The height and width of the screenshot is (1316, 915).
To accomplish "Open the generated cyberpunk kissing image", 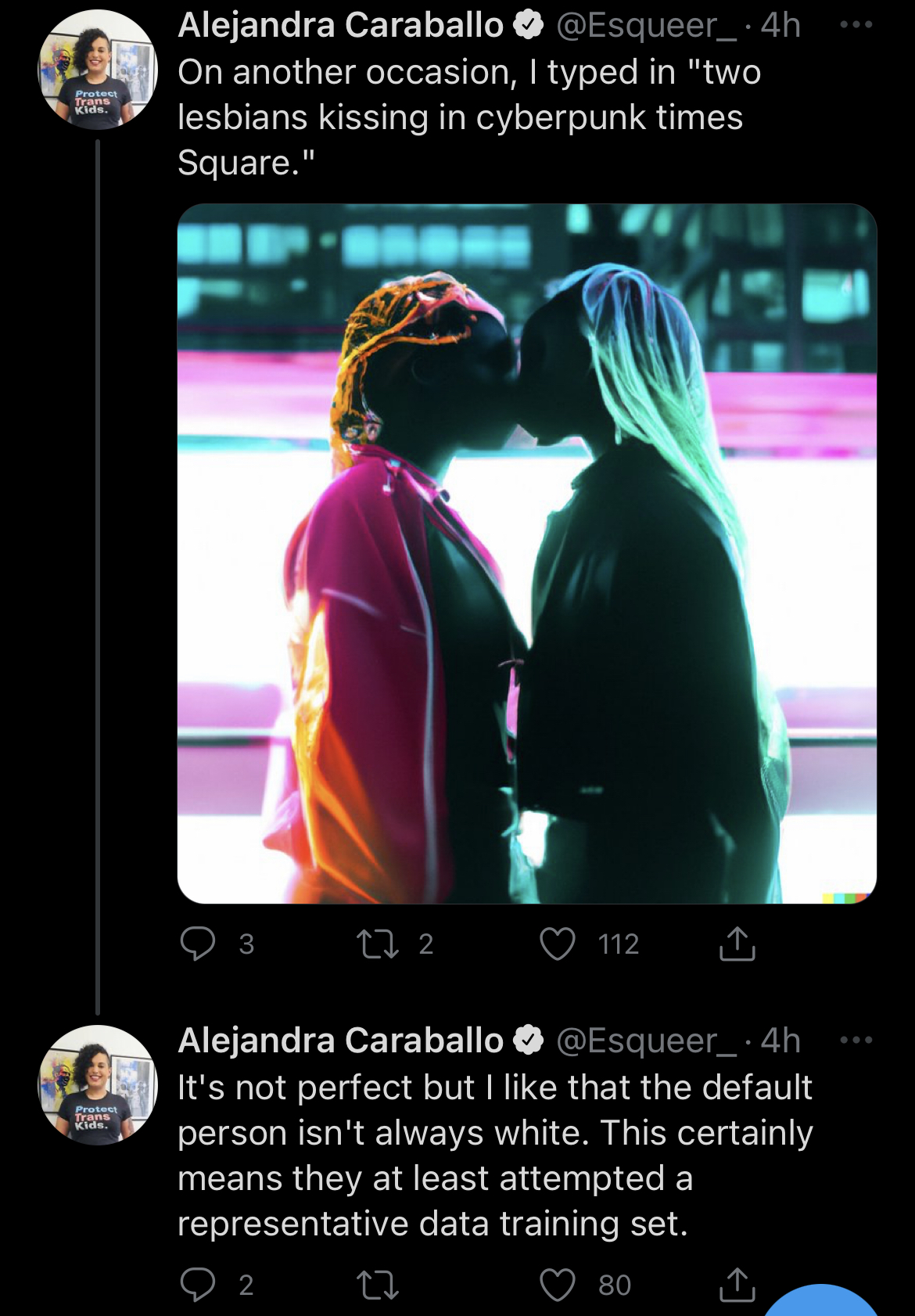I will 527,554.
